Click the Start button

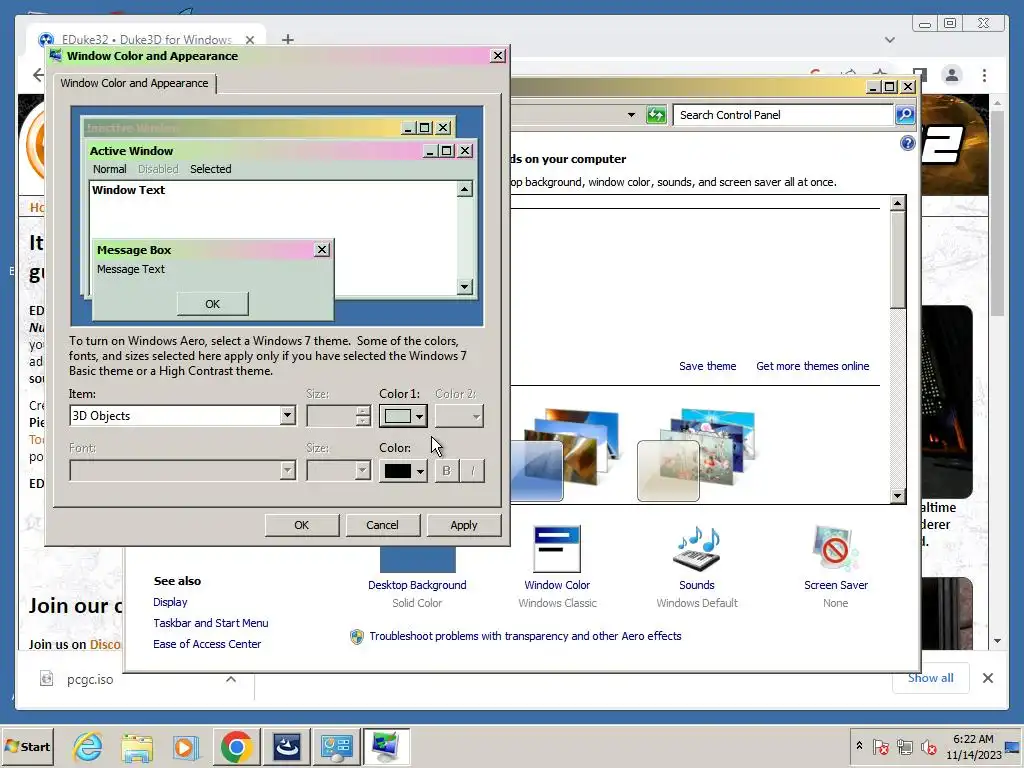[x=27, y=746]
